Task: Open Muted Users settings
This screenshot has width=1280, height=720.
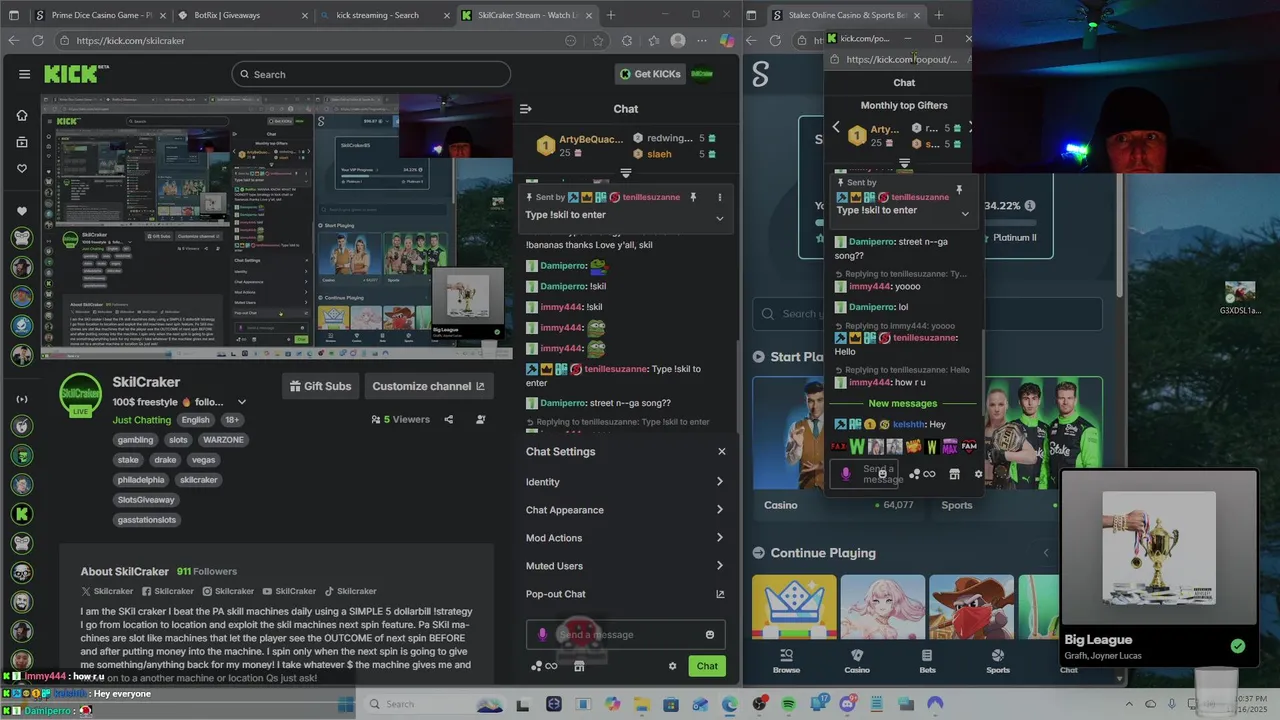Action: pyautogui.click(x=625, y=566)
